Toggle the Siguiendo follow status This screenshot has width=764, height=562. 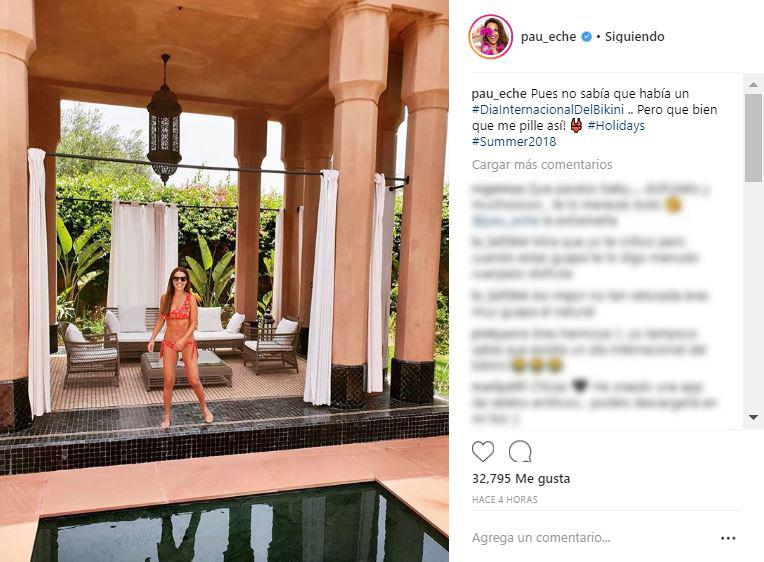click(634, 37)
